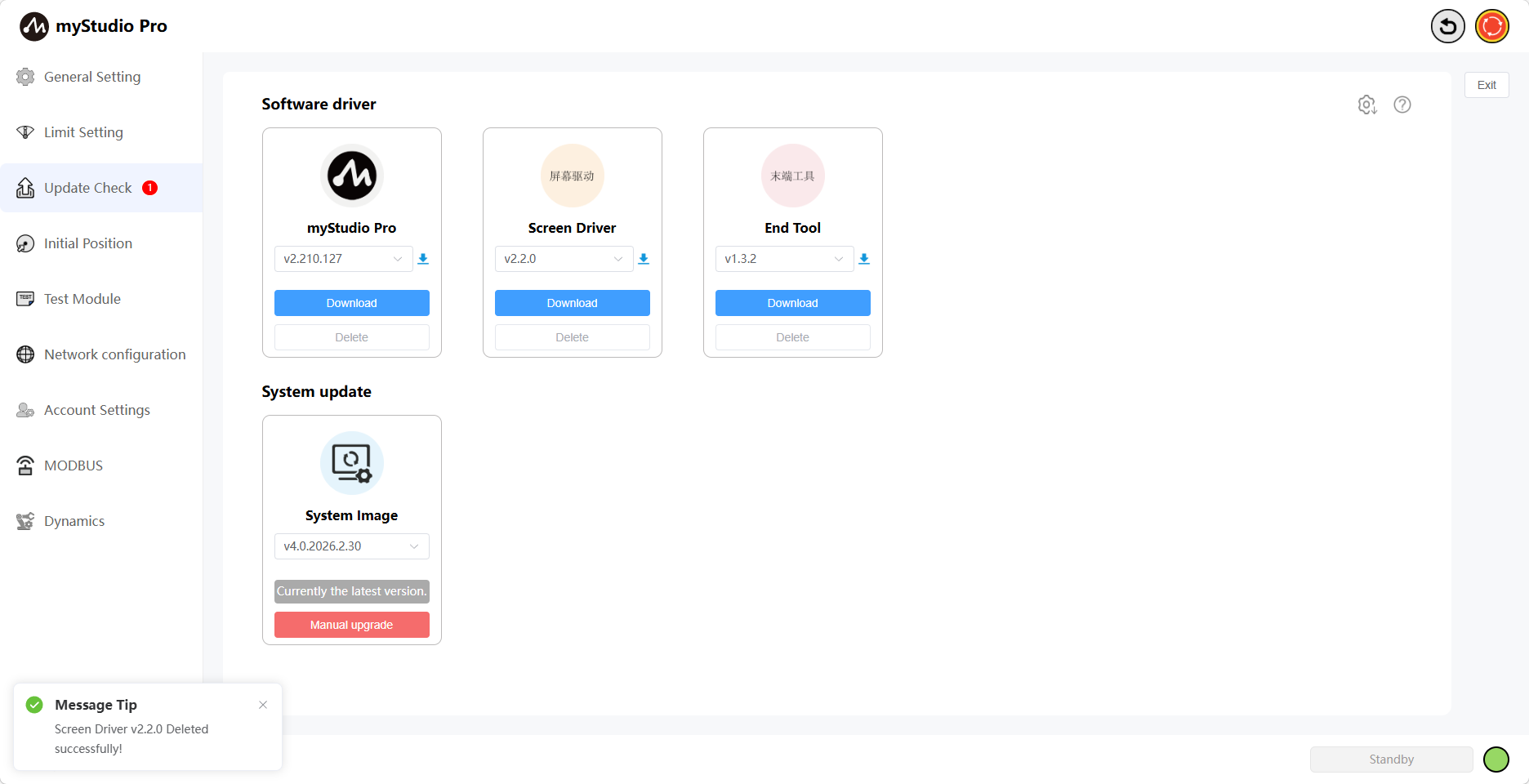This screenshot has width=1529, height=784.
Task: Click the Exit button
Action: [x=1486, y=85]
